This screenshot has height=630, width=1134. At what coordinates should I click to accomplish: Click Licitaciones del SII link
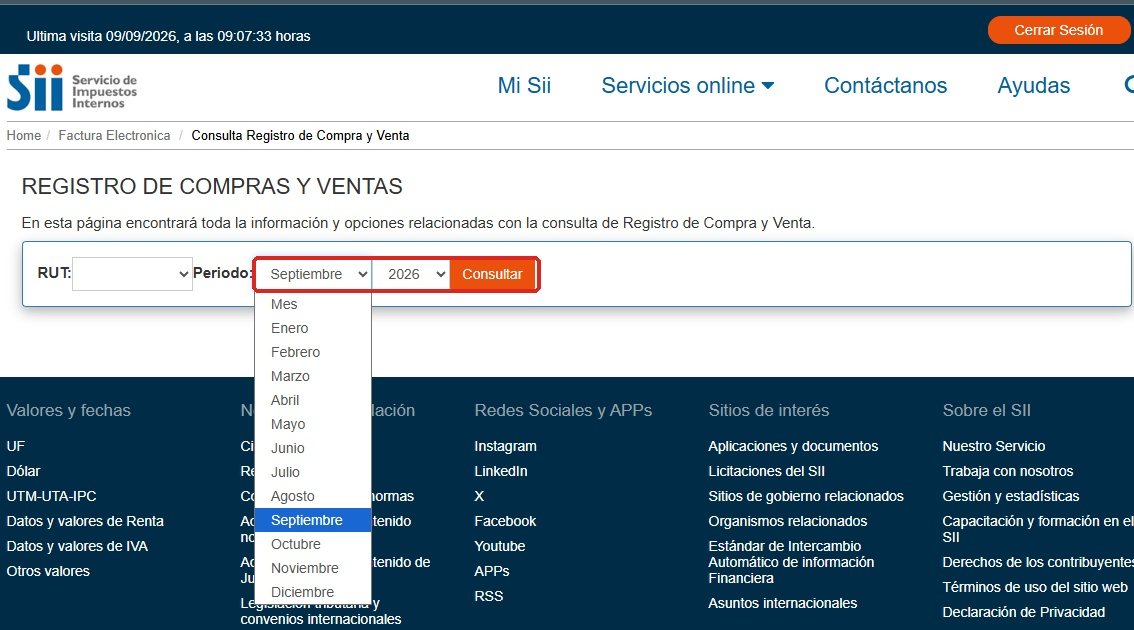click(x=767, y=471)
